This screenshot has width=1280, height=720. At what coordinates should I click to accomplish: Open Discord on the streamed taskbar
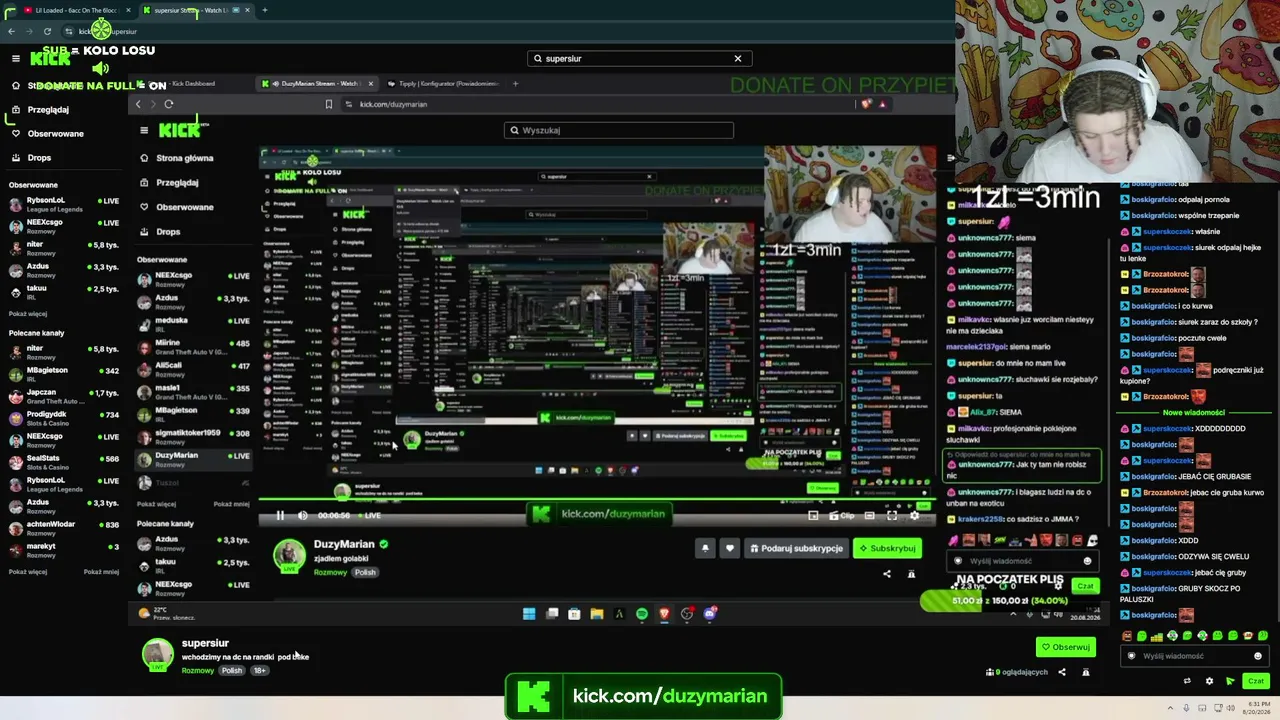click(x=710, y=613)
